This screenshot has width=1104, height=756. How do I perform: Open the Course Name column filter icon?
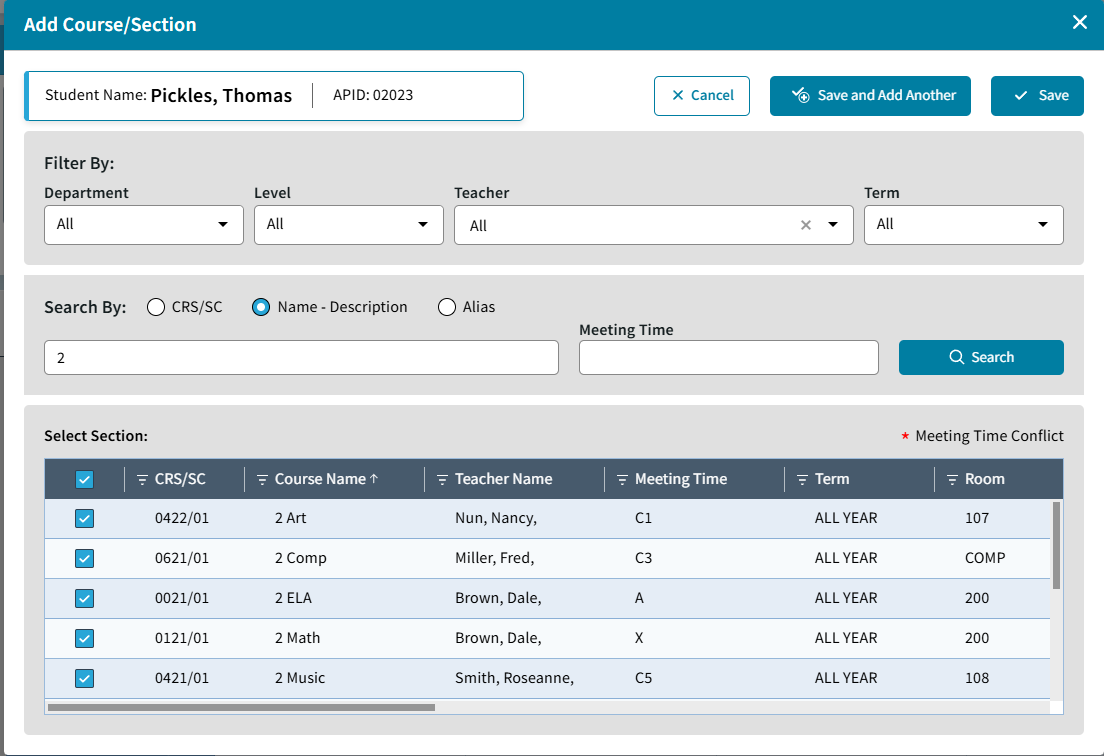262,479
